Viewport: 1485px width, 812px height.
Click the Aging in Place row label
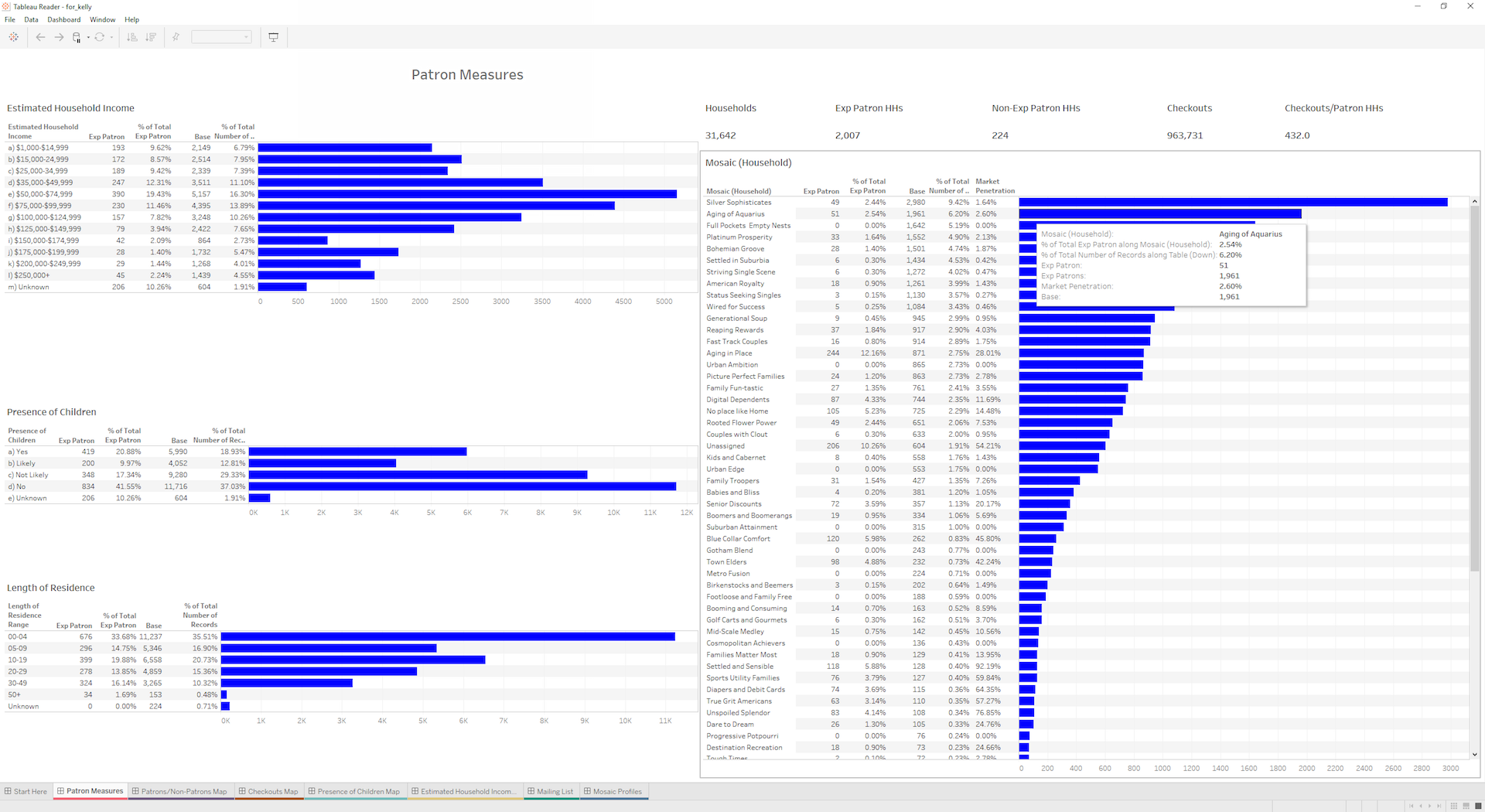(729, 353)
